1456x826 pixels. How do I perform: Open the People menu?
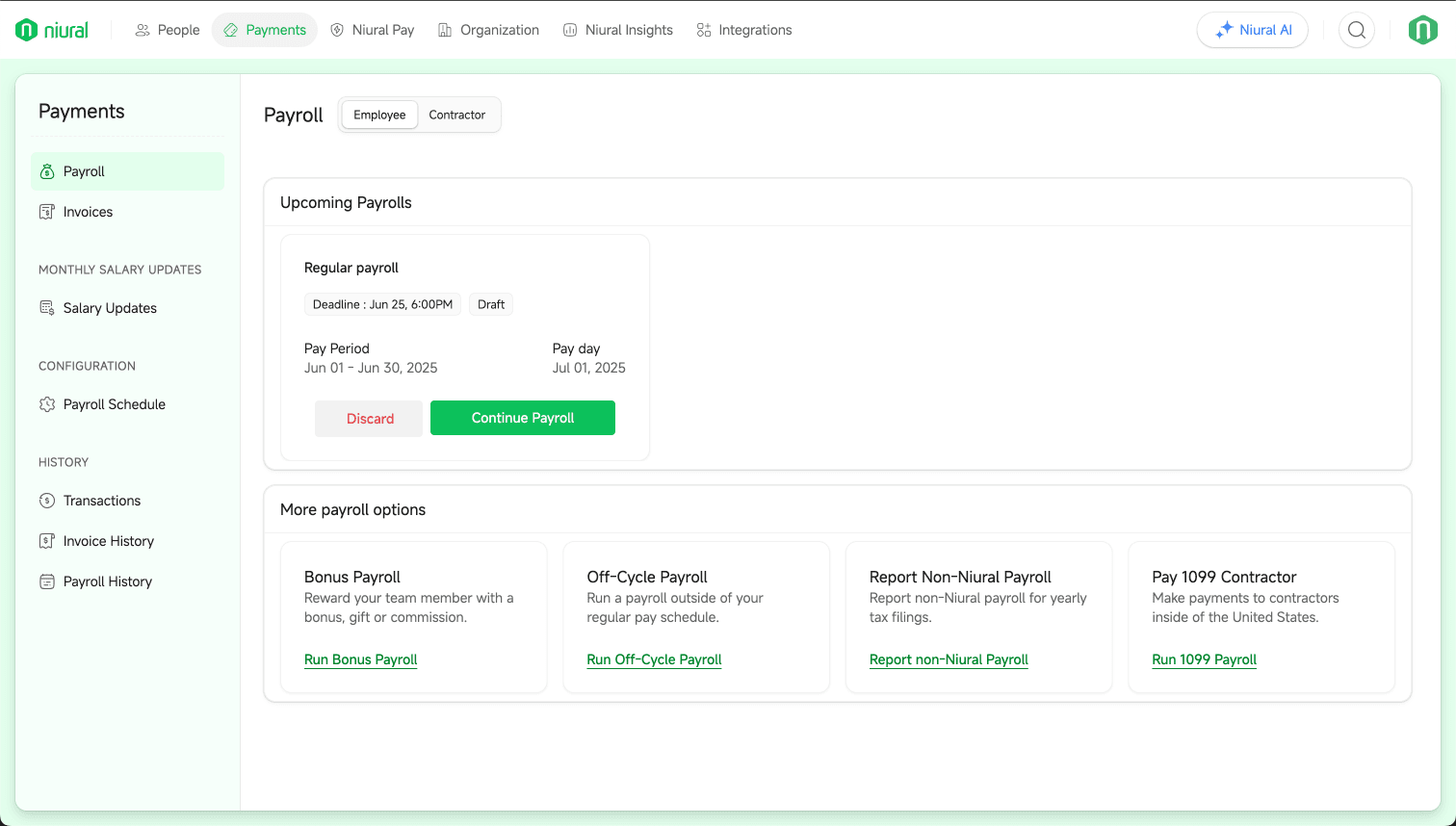pyautogui.click(x=179, y=30)
